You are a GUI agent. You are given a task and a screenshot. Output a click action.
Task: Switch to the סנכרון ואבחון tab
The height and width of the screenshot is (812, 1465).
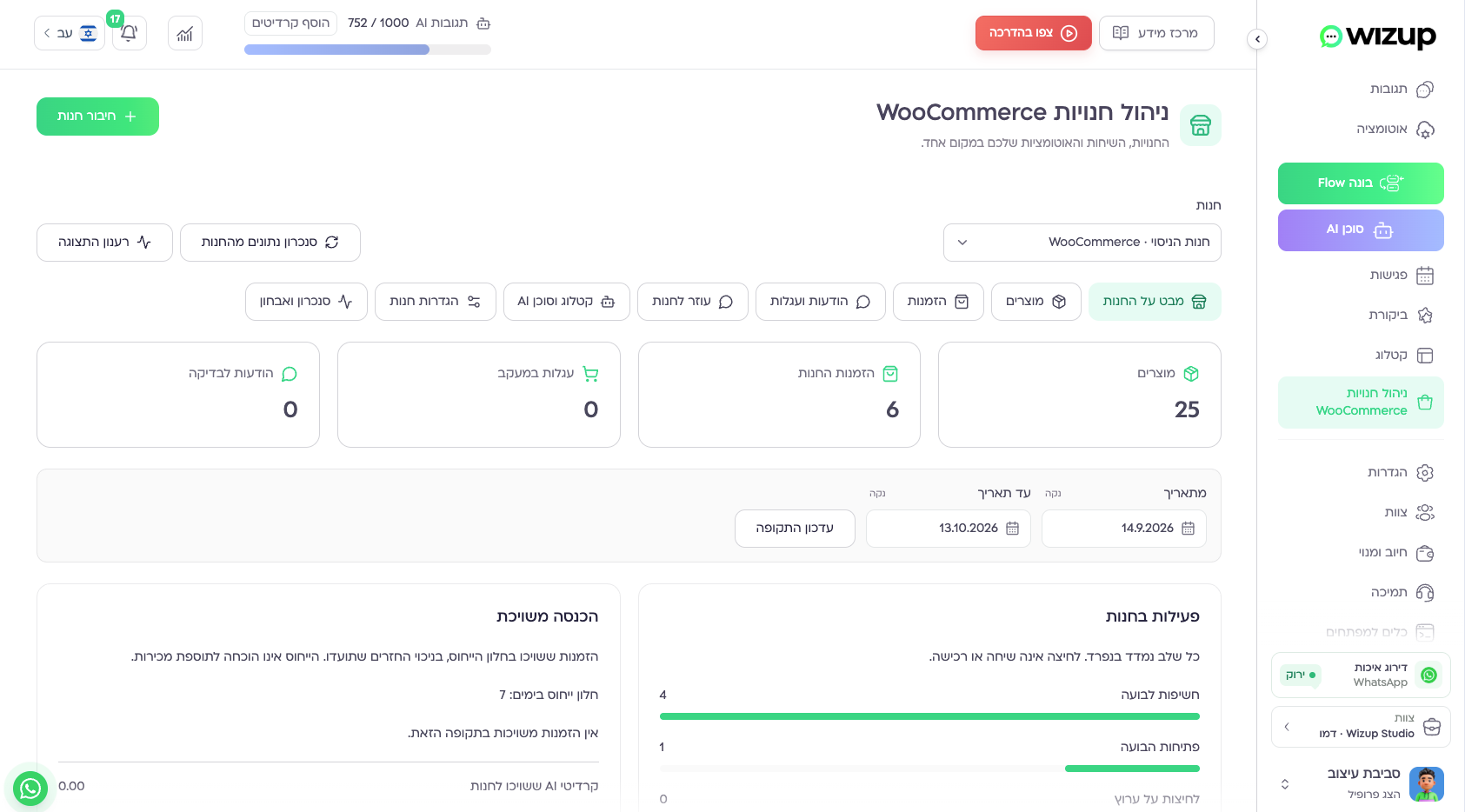click(x=306, y=302)
